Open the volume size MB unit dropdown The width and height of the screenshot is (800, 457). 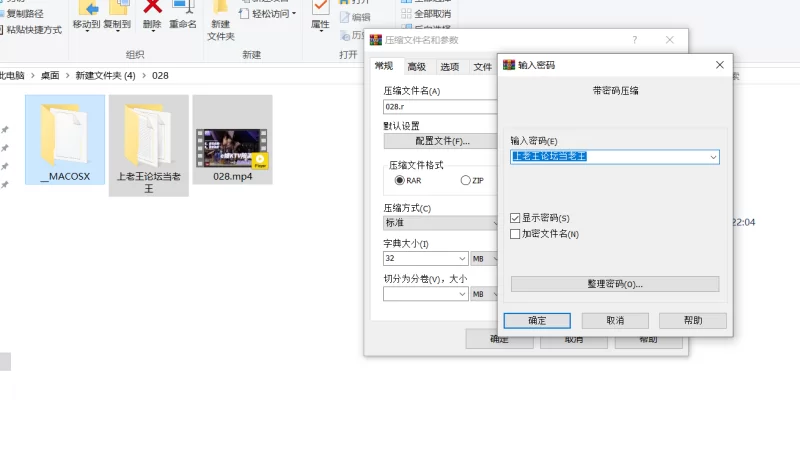click(x=484, y=294)
